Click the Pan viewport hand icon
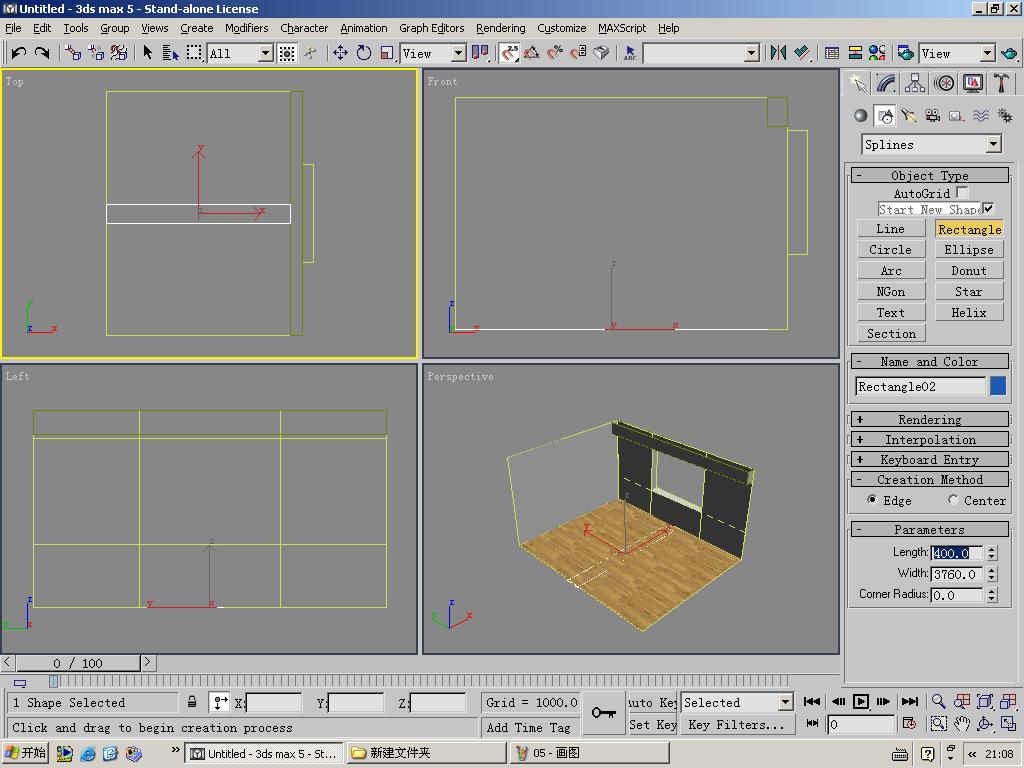This screenshot has height=768, width=1024. coord(962,723)
